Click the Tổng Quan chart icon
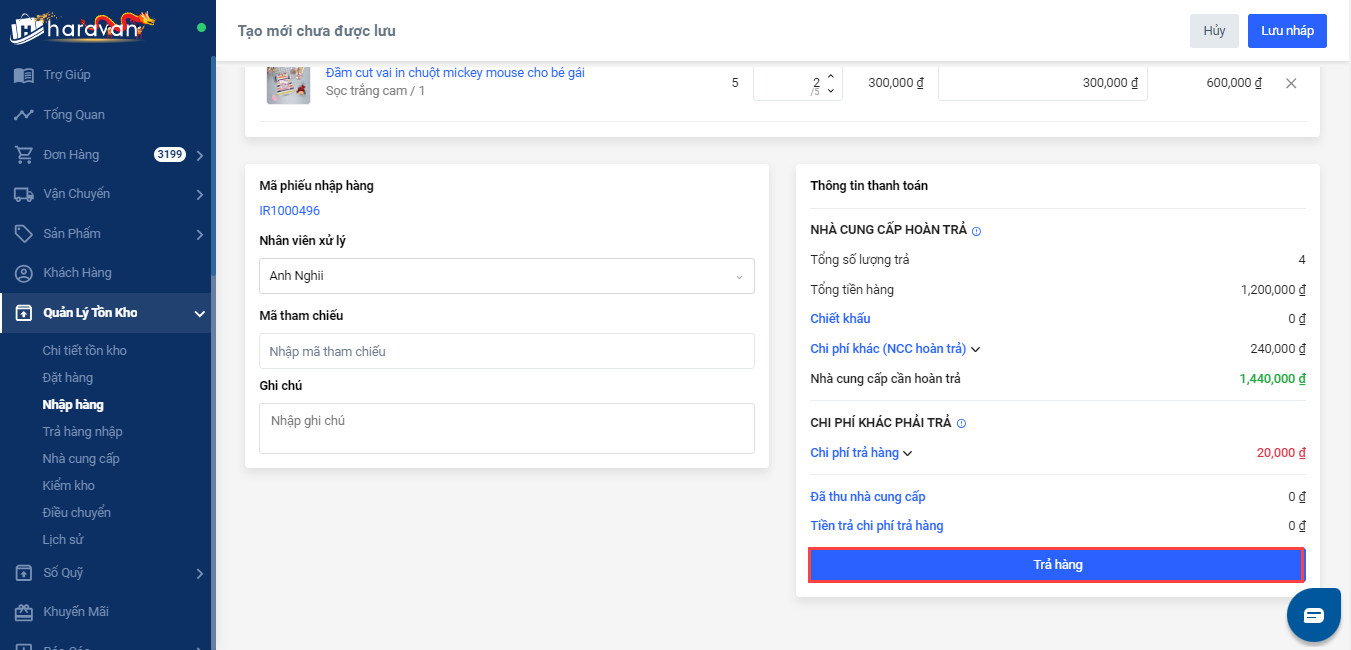The height and width of the screenshot is (650, 1351). tap(24, 115)
